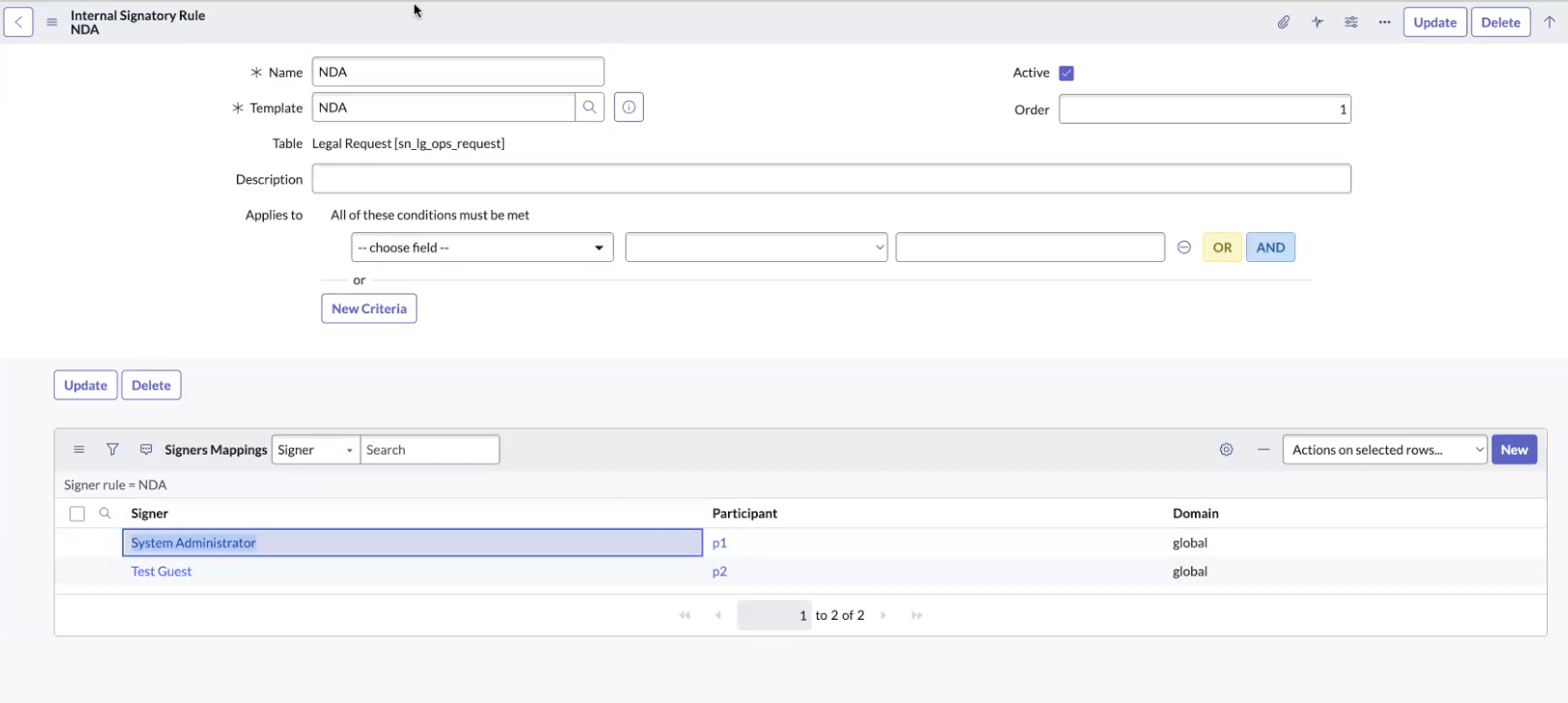This screenshot has height=703, width=1568.
Task: Go to previous page of list
Action: point(718,615)
